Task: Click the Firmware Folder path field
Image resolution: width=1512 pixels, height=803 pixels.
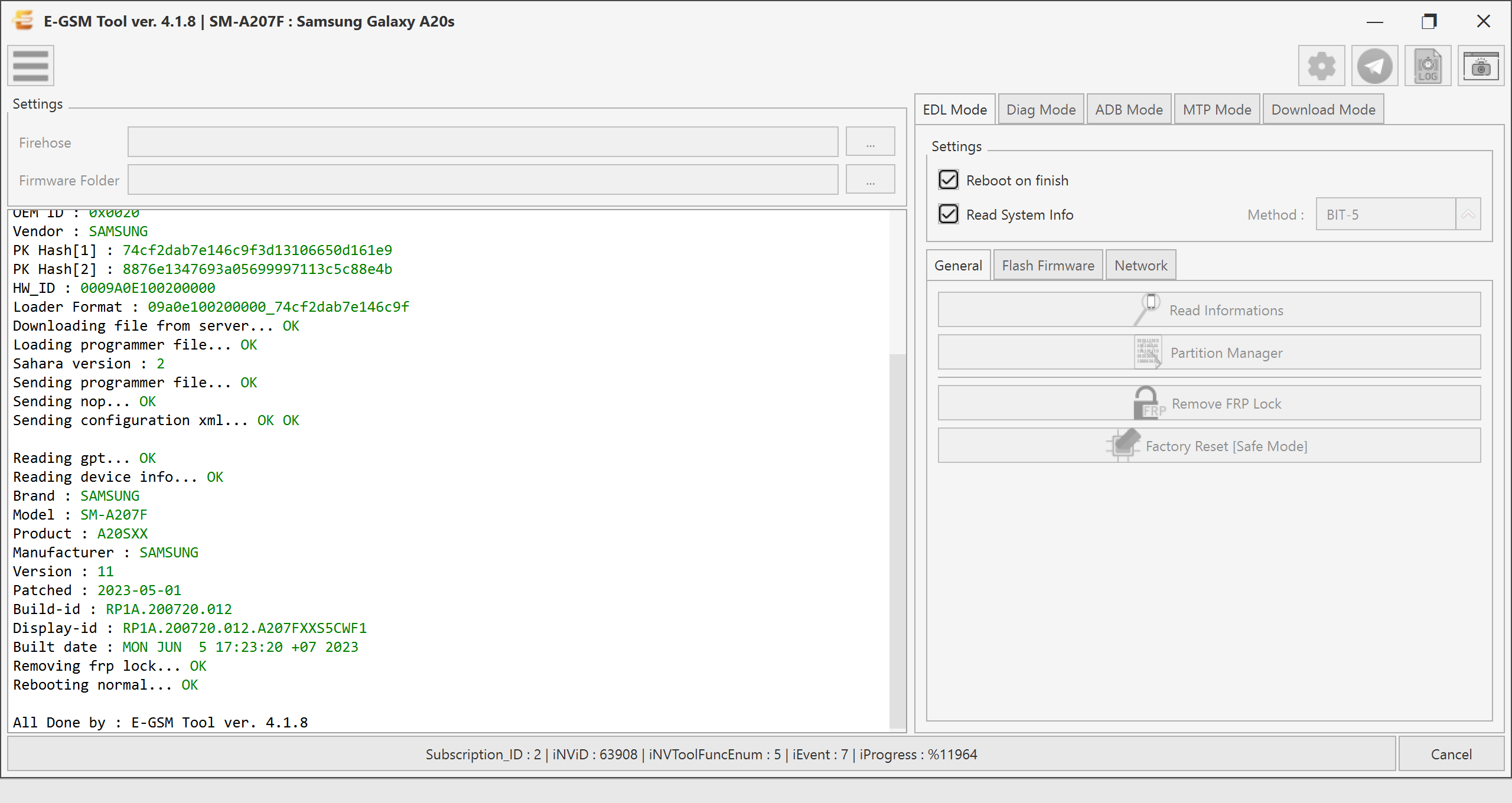Action: [483, 180]
